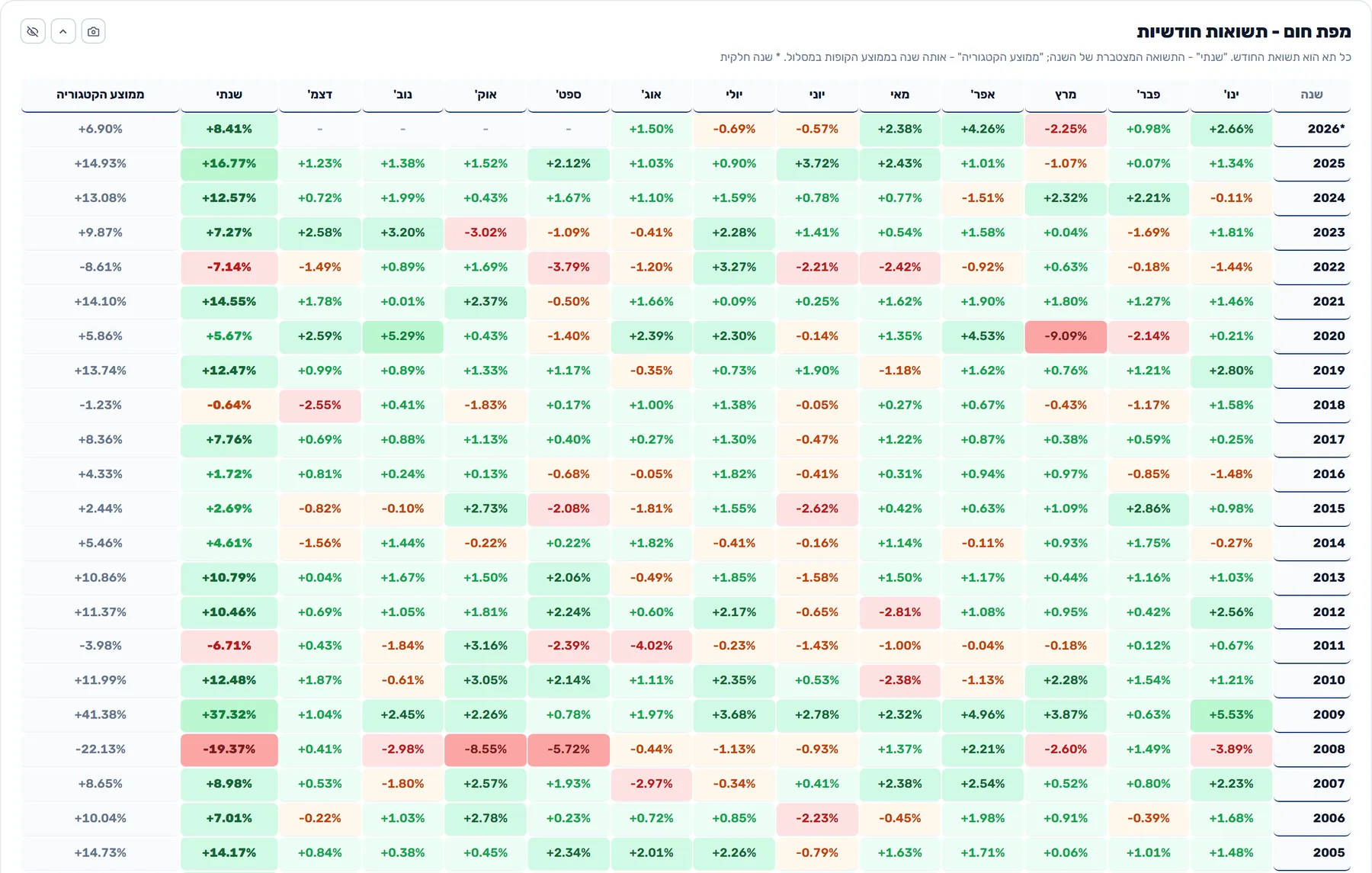Click the +16.77% annual cell for 2025
The height and width of the screenshot is (873, 1372).
pos(229,164)
